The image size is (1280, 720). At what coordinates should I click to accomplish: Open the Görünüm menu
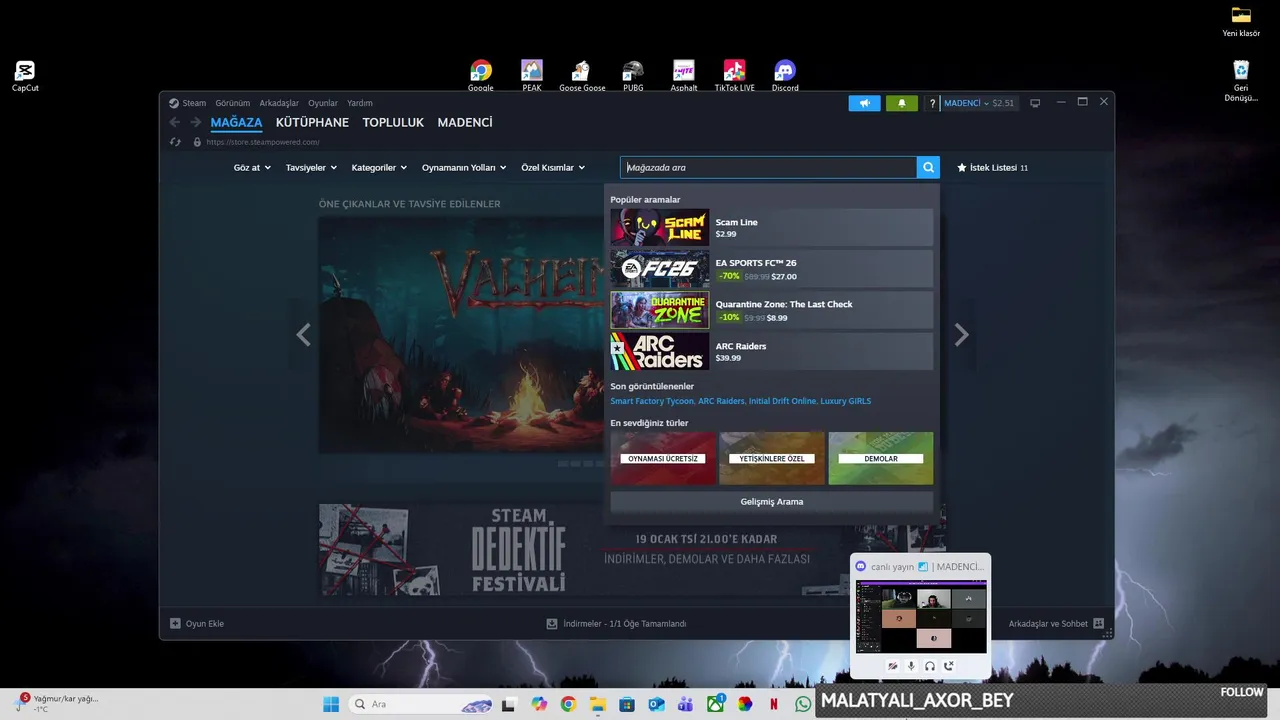point(233,103)
